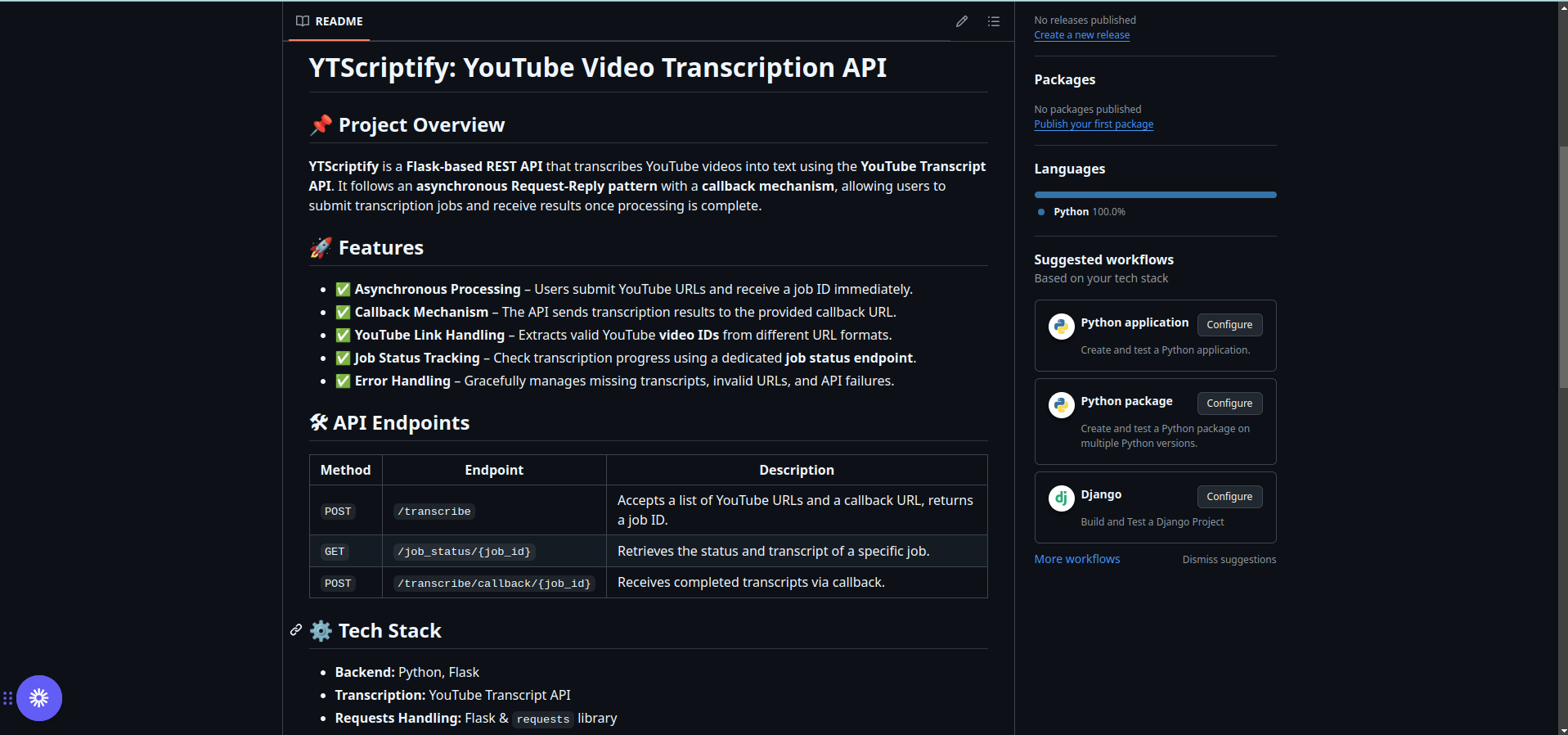Click the scrollbar down arrow
This screenshot has width=1568, height=735.
[1563, 729]
